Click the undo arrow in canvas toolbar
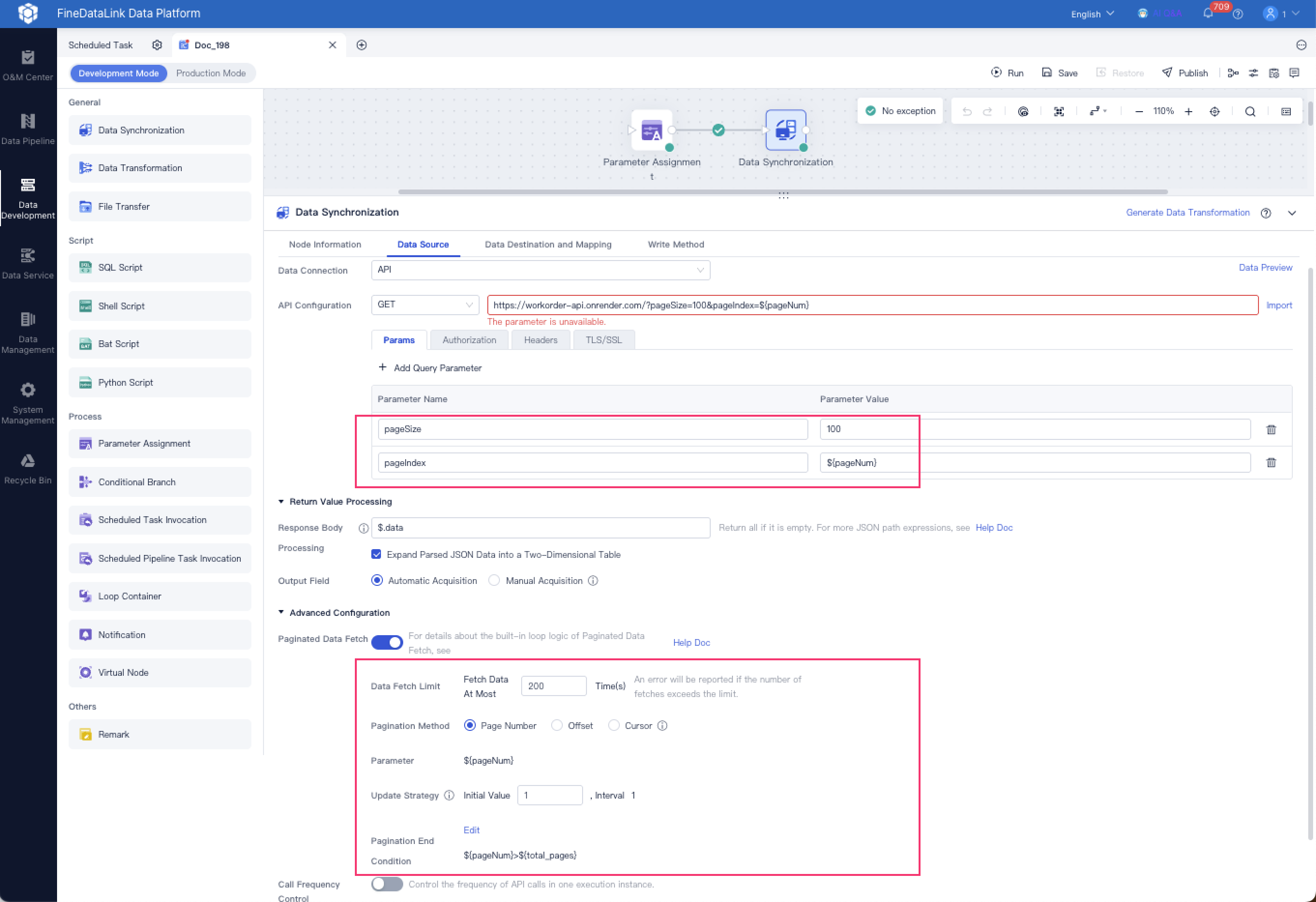1316x902 pixels. [967, 112]
